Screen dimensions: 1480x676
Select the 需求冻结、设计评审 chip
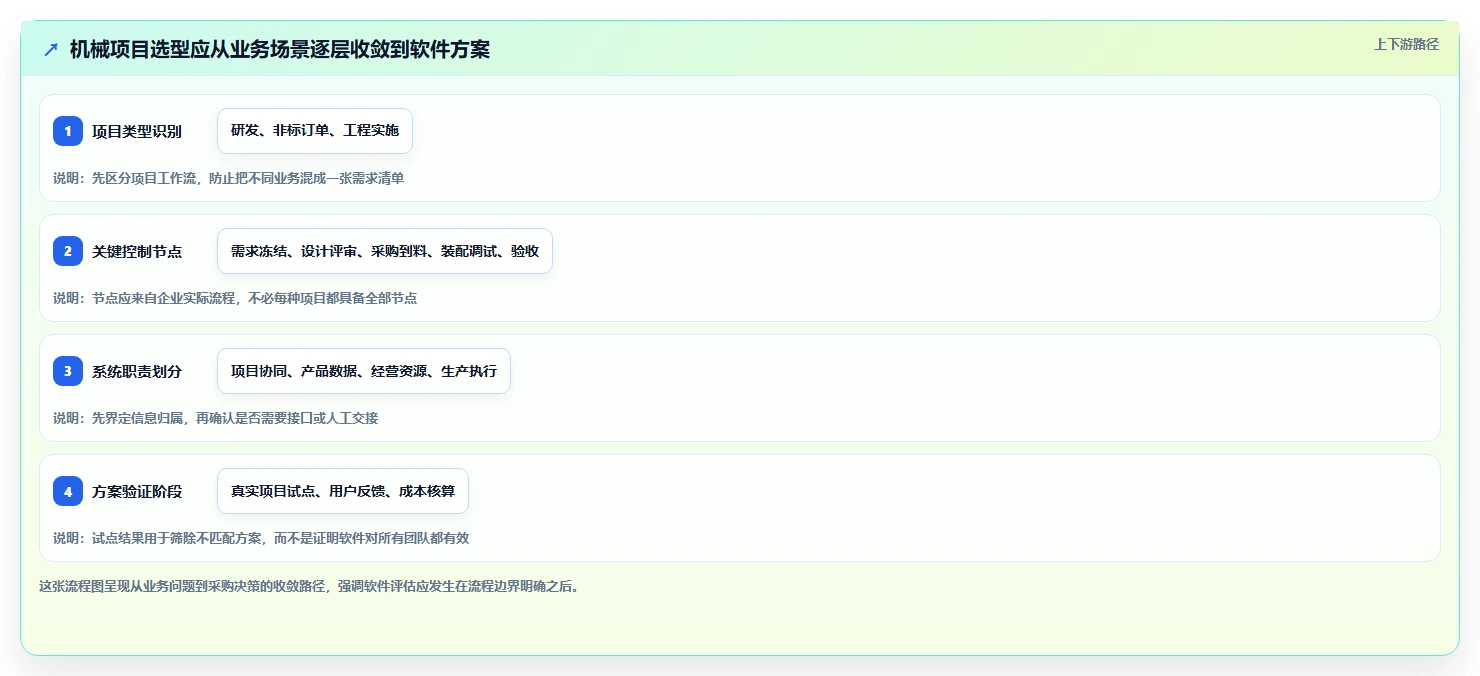pyautogui.click(x=385, y=251)
